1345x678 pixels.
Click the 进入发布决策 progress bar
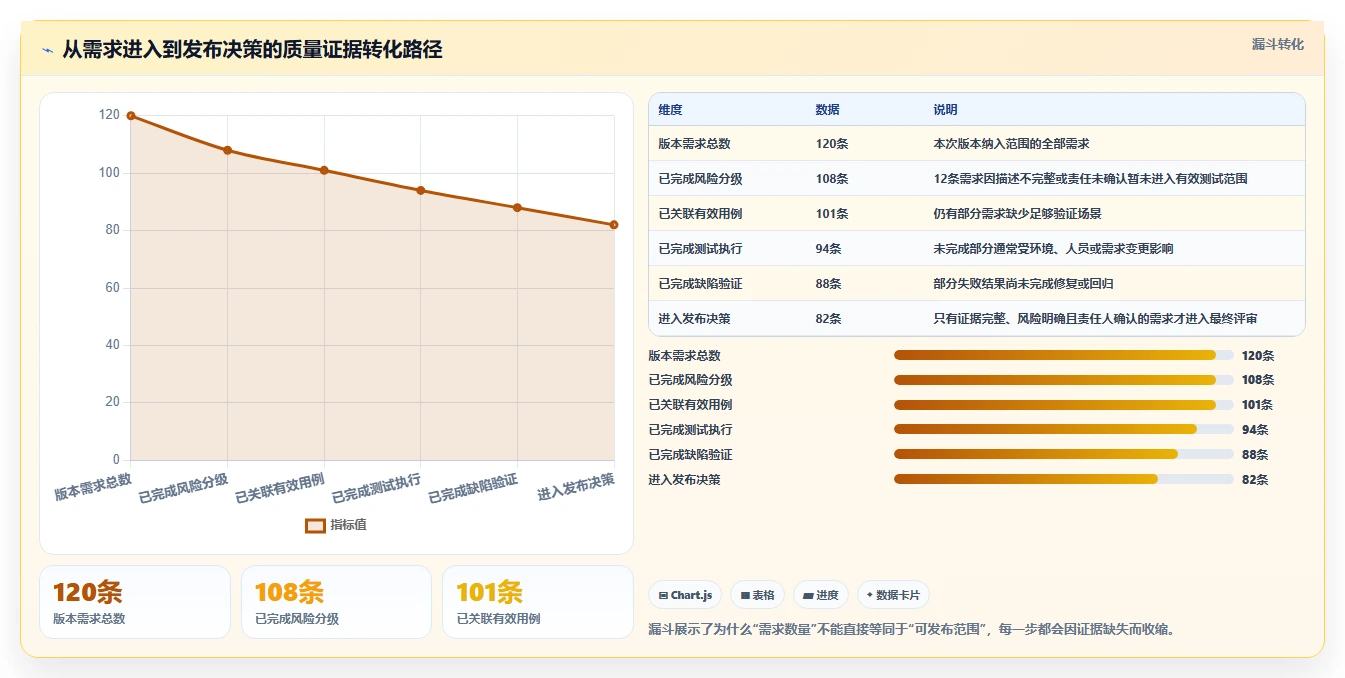click(1063, 479)
